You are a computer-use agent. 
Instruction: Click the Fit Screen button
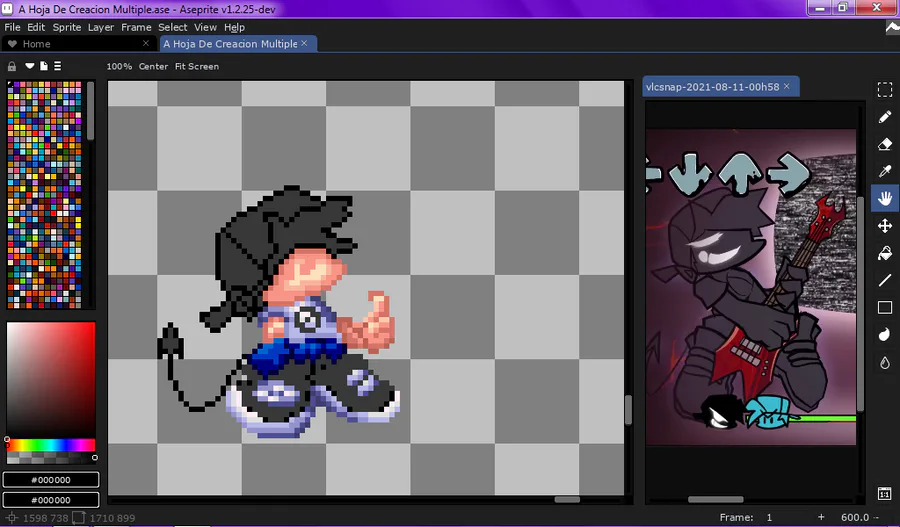[x=197, y=66]
